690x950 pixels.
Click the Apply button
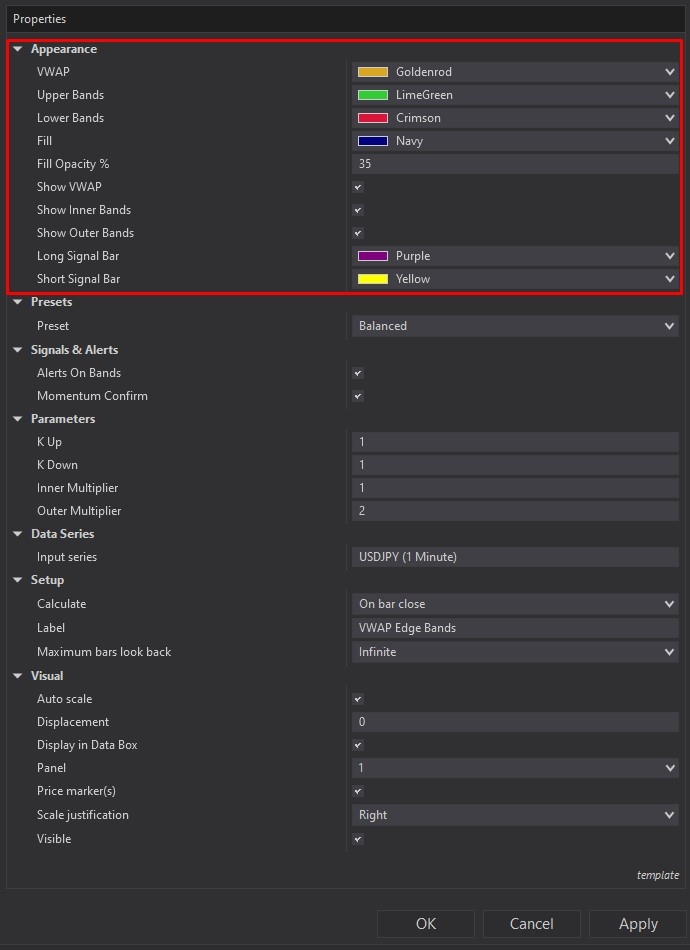(x=637, y=923)
